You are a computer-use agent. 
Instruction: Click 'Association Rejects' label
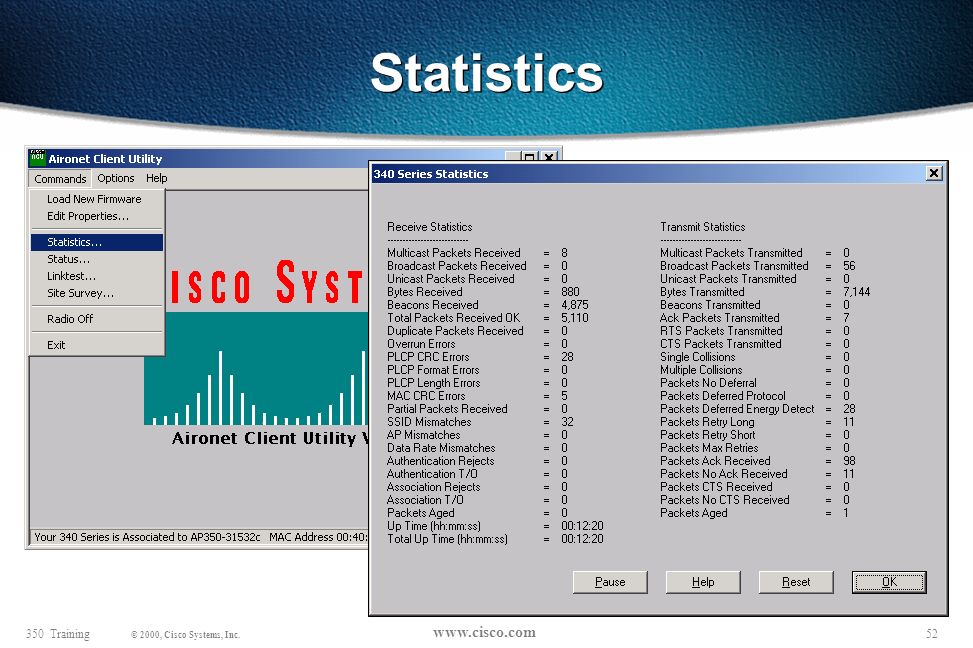tap(433, 487)
